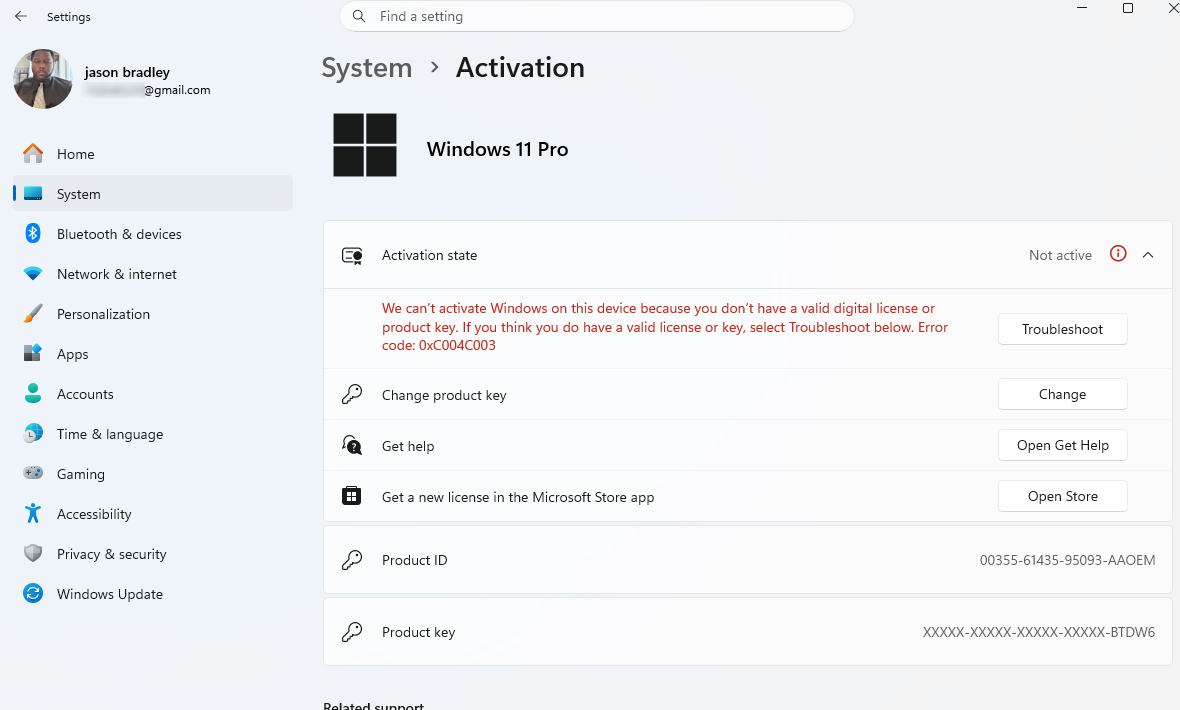The height and width of the screenshot is (710, 1180).
Task: Click the Gaming controller icon
Action: [33, 473]
